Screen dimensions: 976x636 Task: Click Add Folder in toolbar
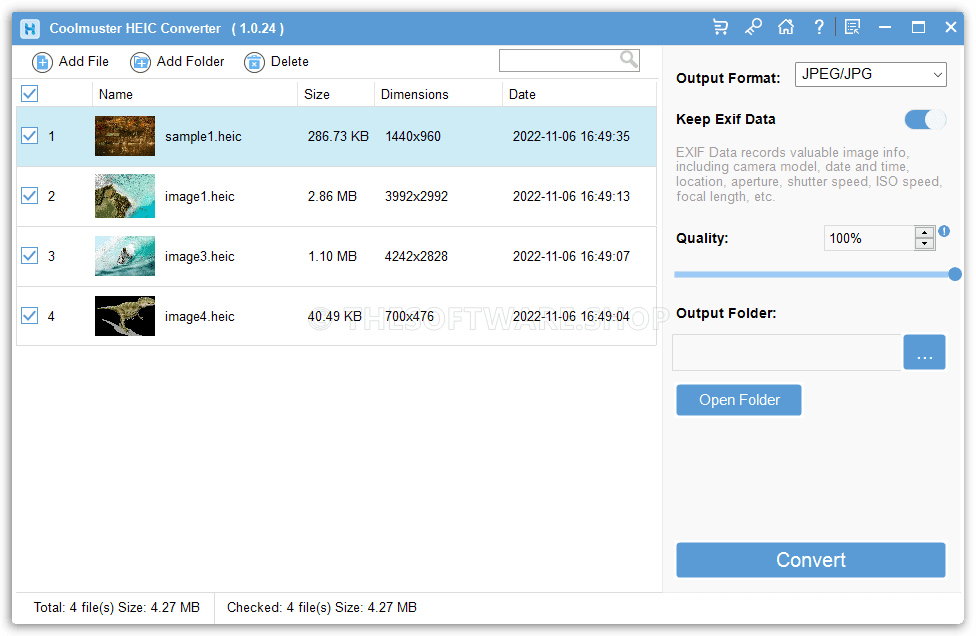click(177, 62)
